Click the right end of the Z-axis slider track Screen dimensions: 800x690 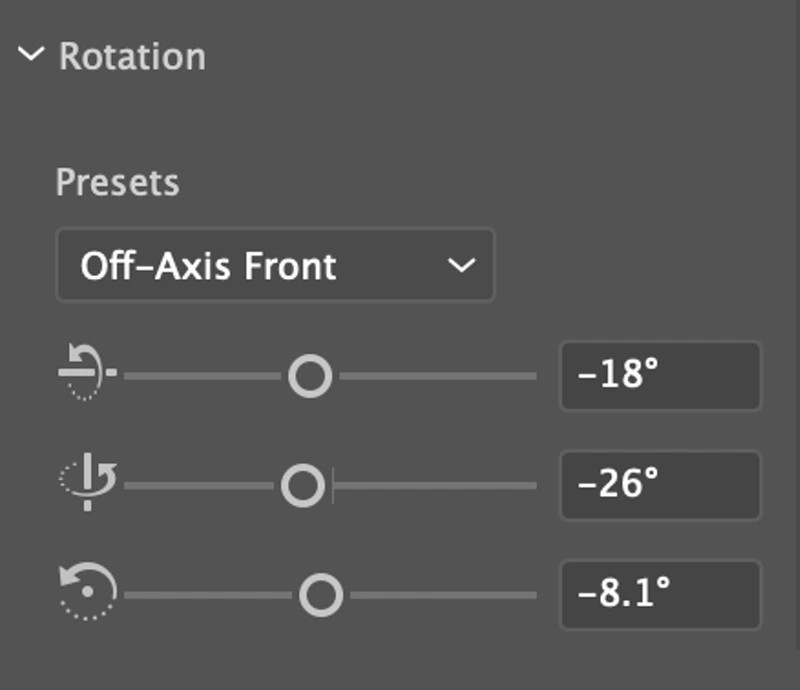point(528,595)
